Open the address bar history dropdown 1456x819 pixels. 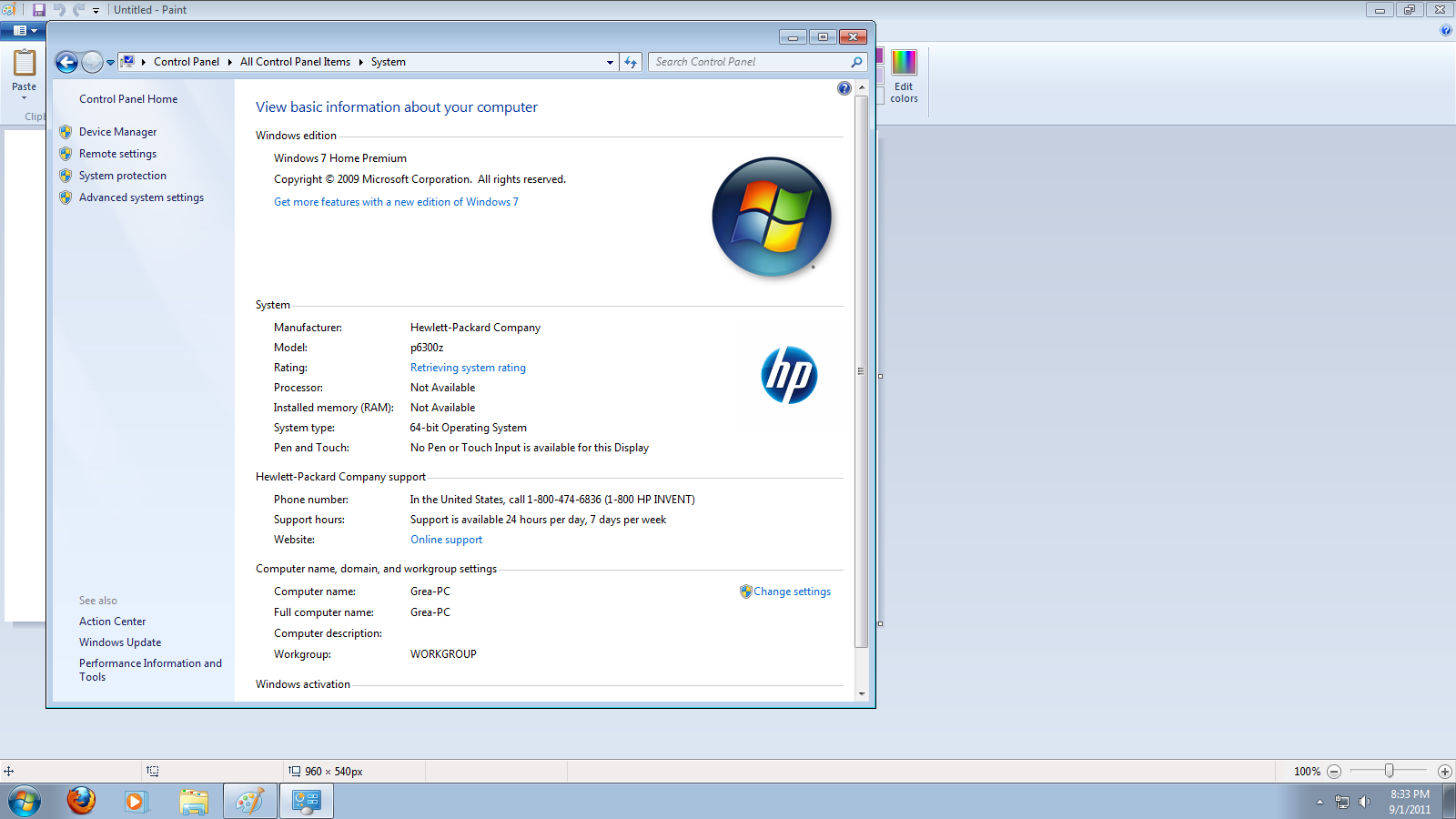click(610, 63)
